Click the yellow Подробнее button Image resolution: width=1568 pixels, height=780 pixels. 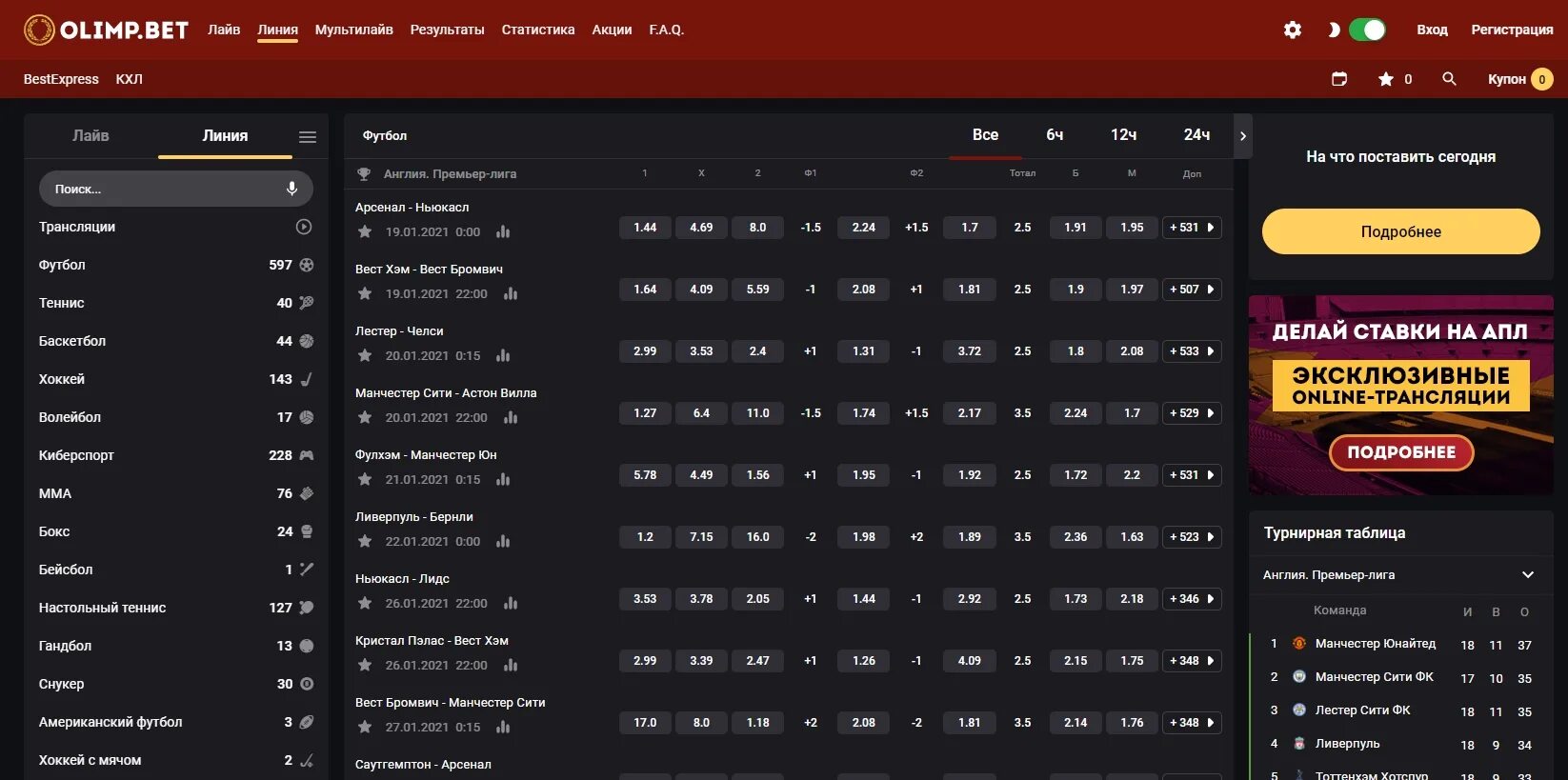pos(1400,231)
